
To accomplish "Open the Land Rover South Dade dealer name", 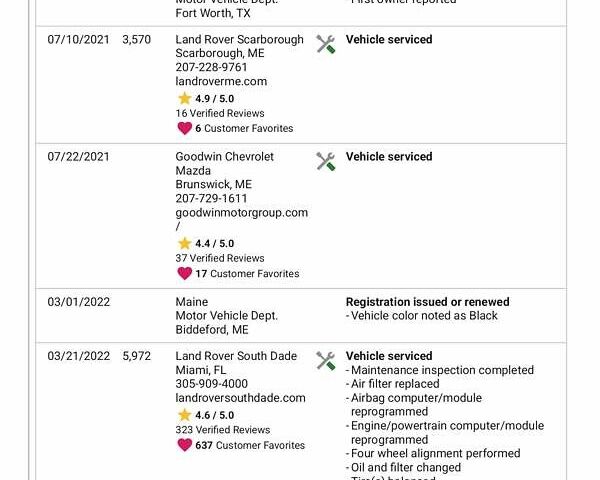I will tap(236, 356).
